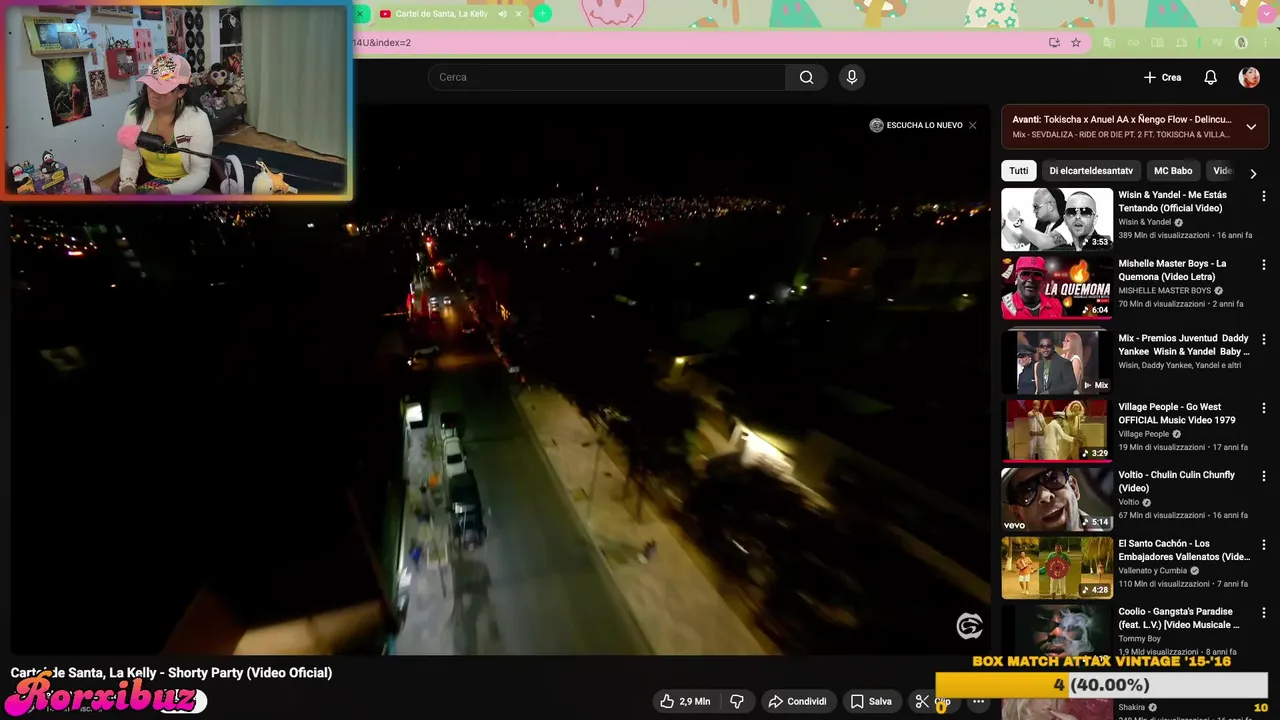Open Coolio Gangsta's Paradise video title
The width and height of the screenshot is (1280, 720).
pyautogui.click(x=1179, y=618)
